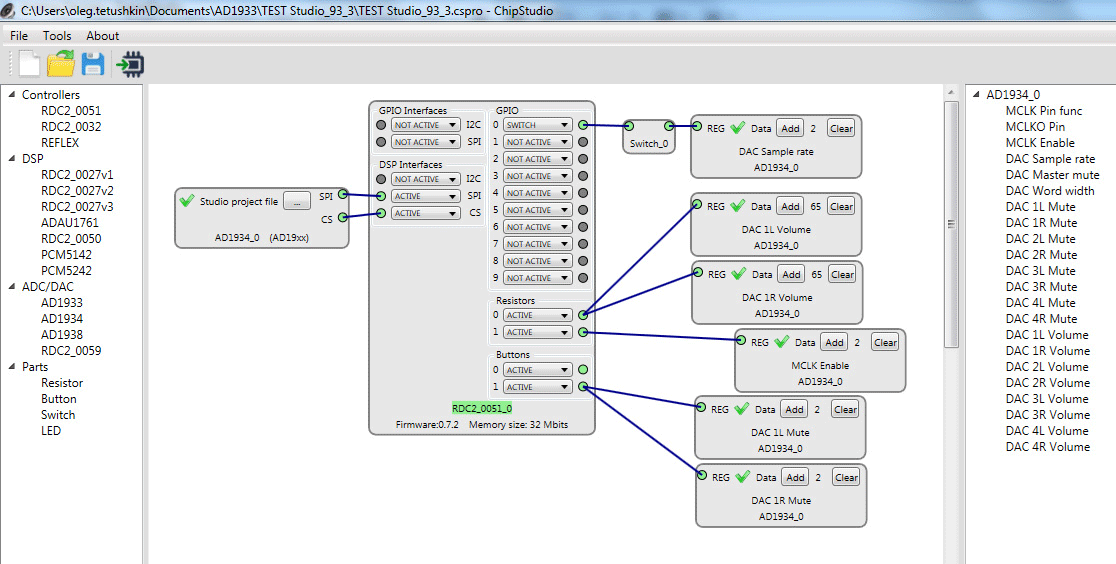Image resolution: width=1116 pixels, height=564 pixels.
Task: Click the canvas vertical scrollbar thumb
Action: (951, 224)
